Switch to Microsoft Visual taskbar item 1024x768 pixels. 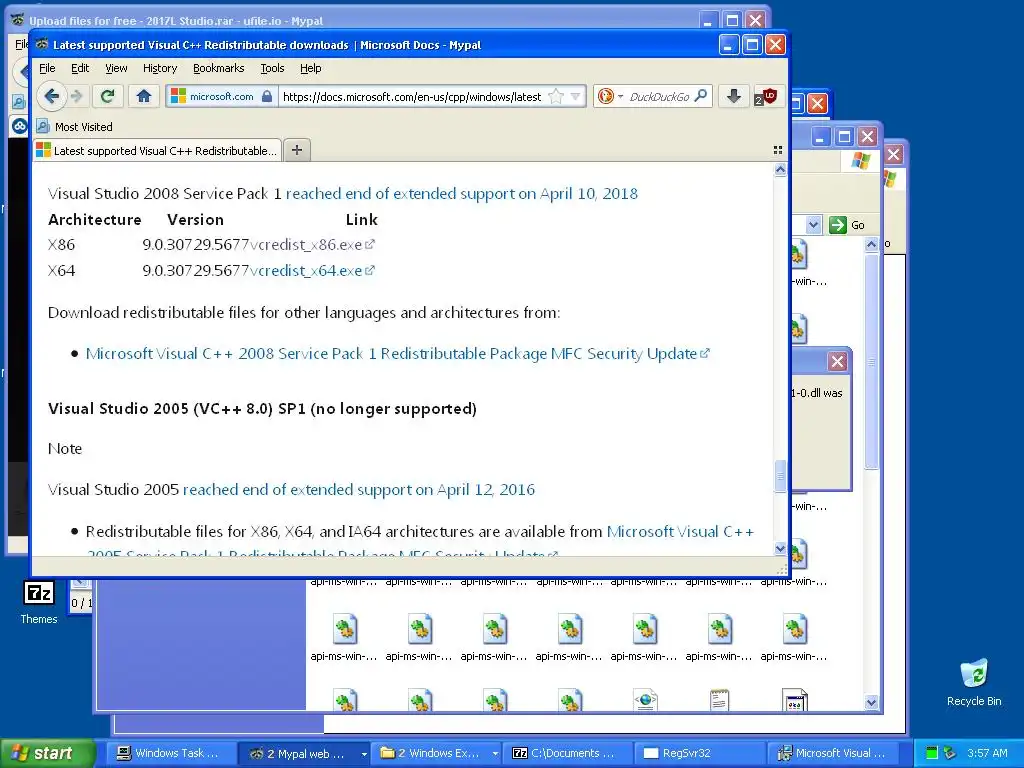coord(834,754)
